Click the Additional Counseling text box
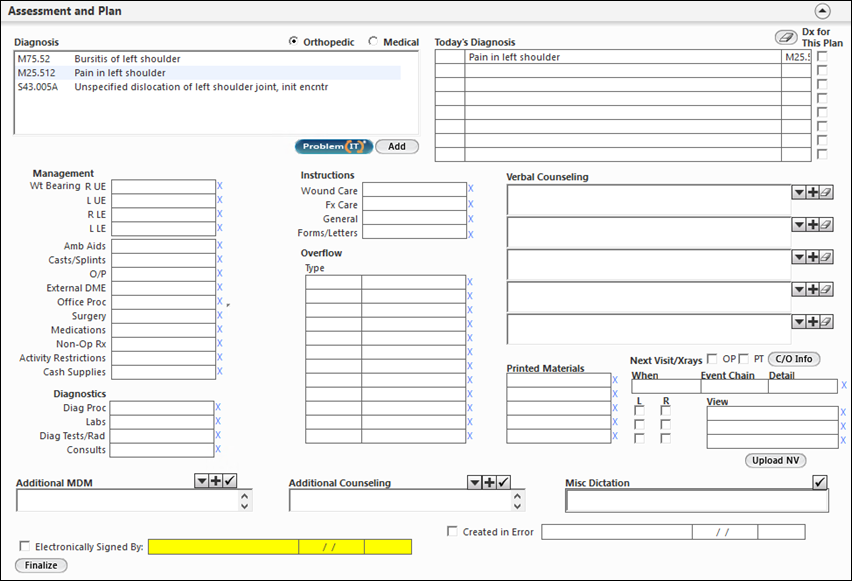This screenshot has height=581, width=852. (401, 501)
